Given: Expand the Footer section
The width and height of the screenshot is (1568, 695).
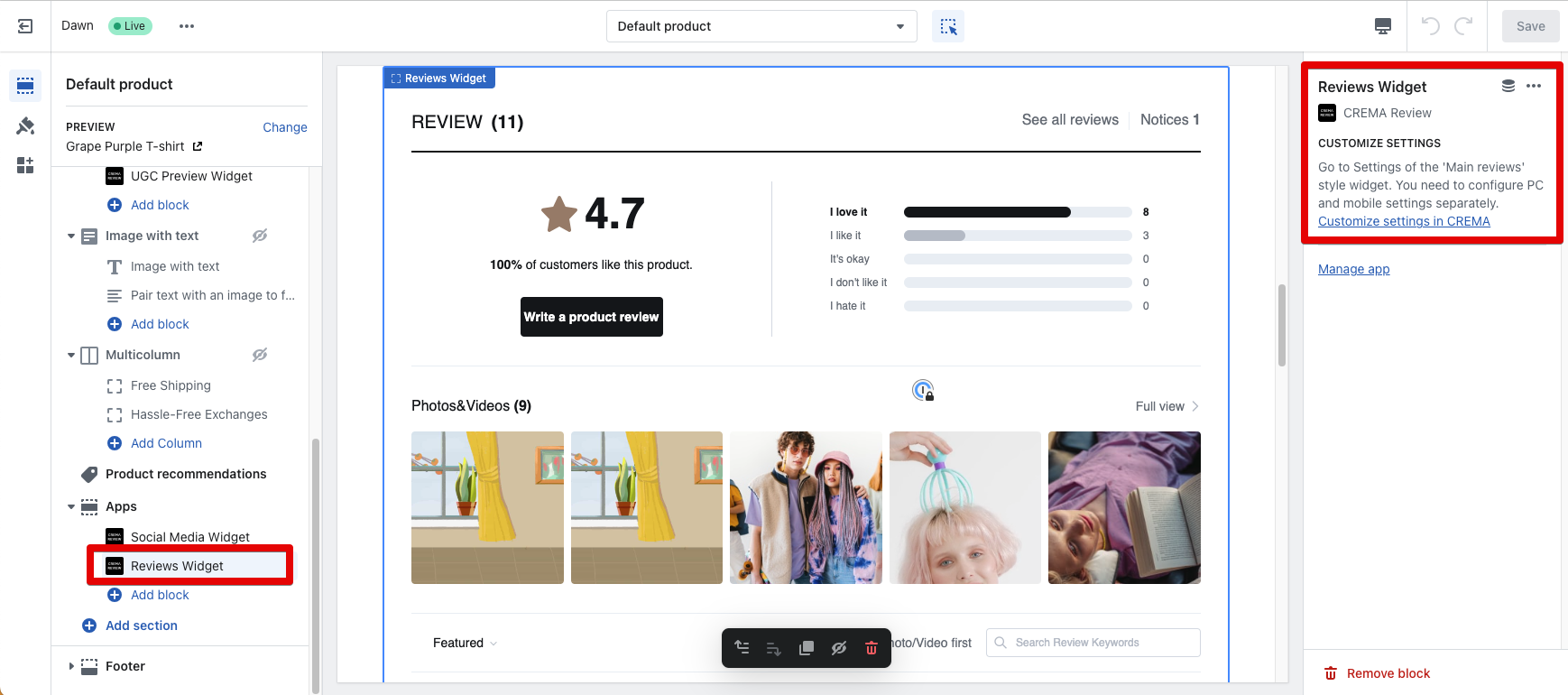Looking at the screenshot, I should tap(71, 666).
